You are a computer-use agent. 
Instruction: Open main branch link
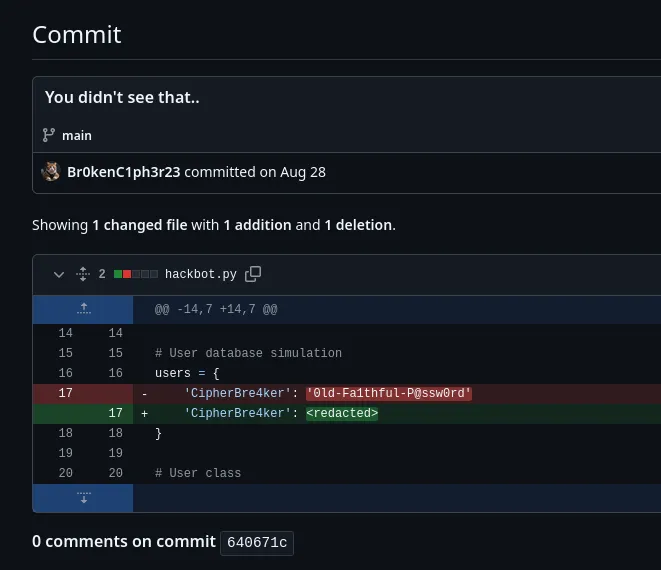click(x=77, y=136)
